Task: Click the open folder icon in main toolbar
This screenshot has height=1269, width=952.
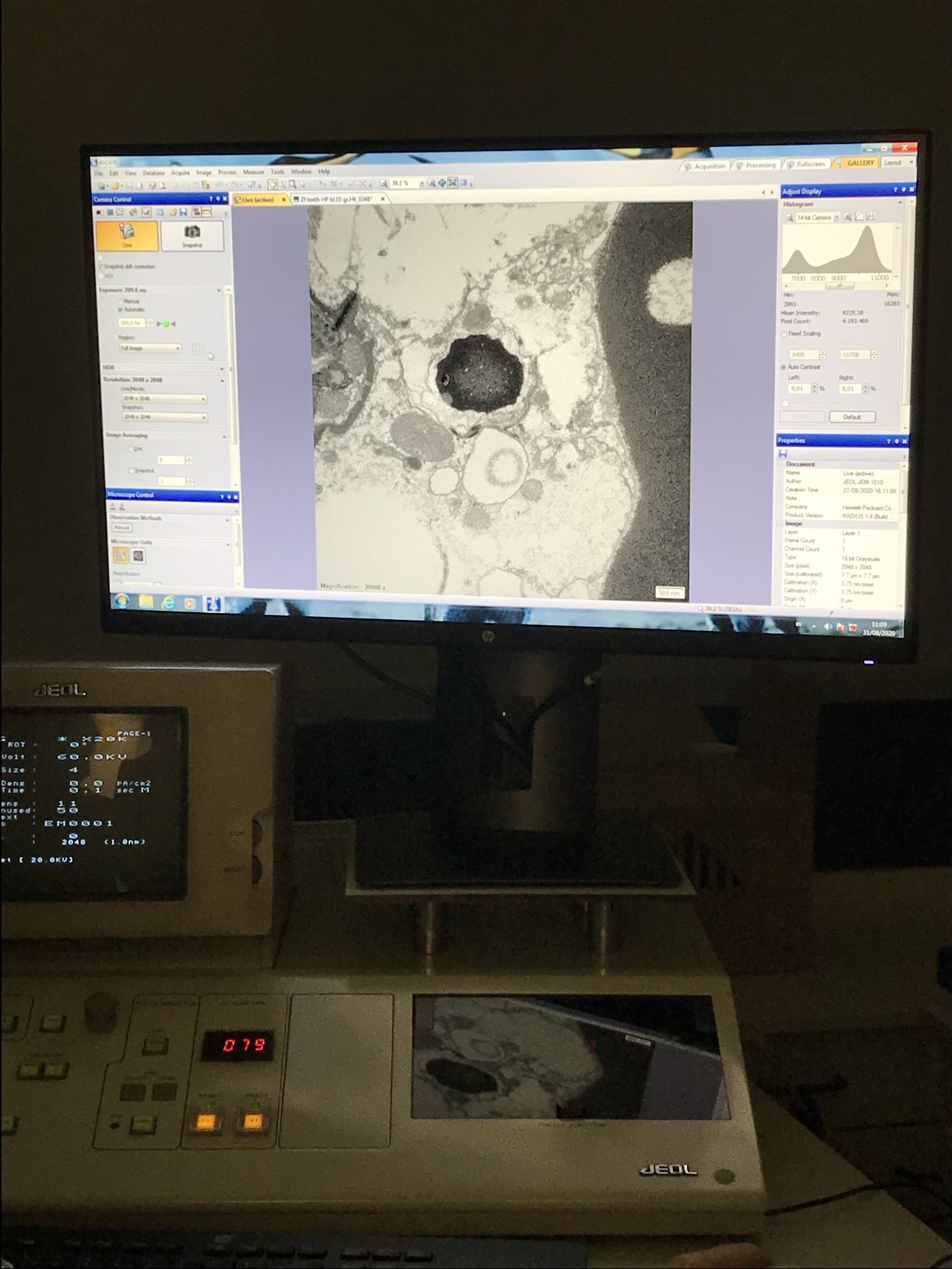Action: [115, 186]
